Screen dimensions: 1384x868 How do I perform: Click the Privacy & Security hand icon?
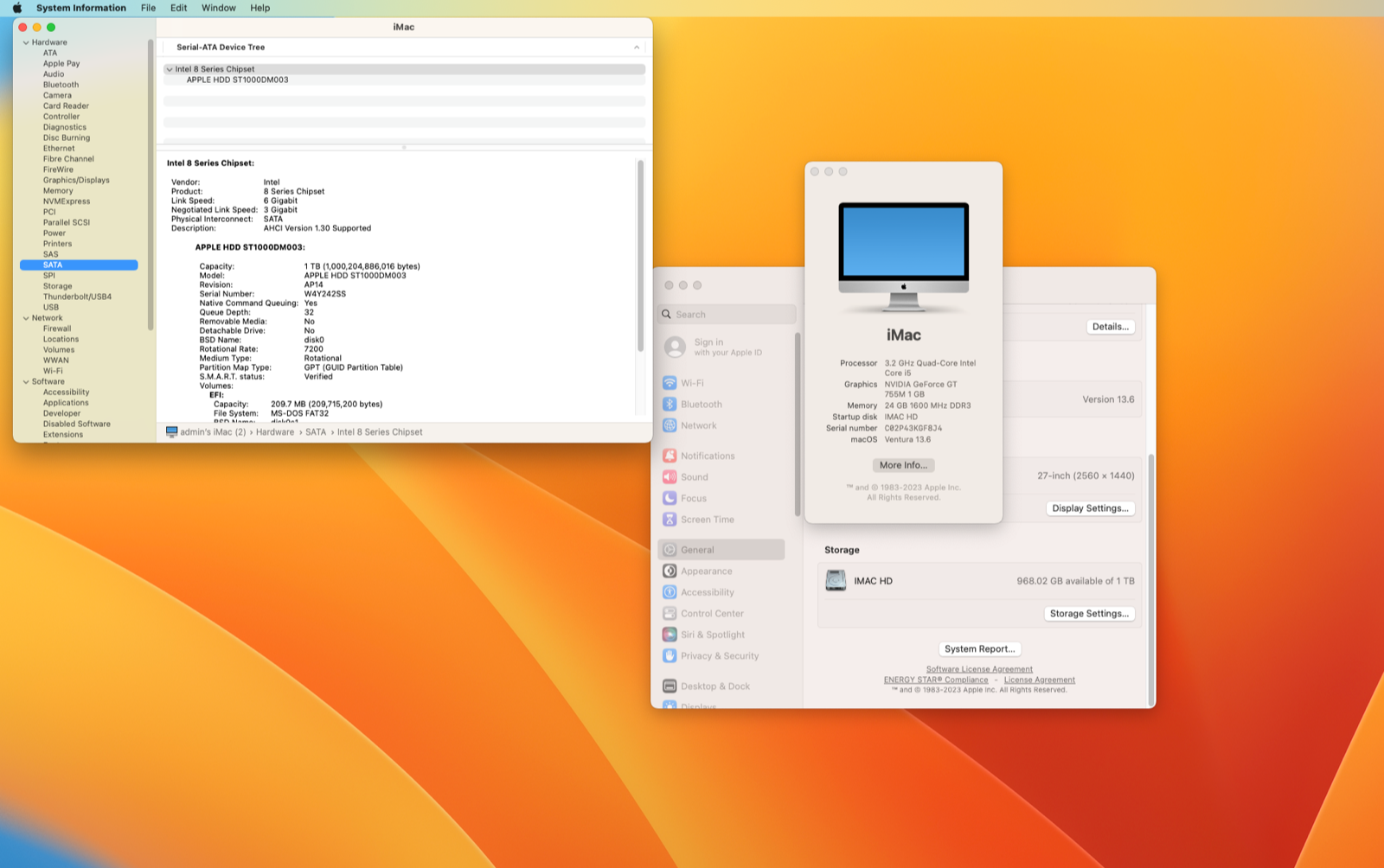pos(670,655)
